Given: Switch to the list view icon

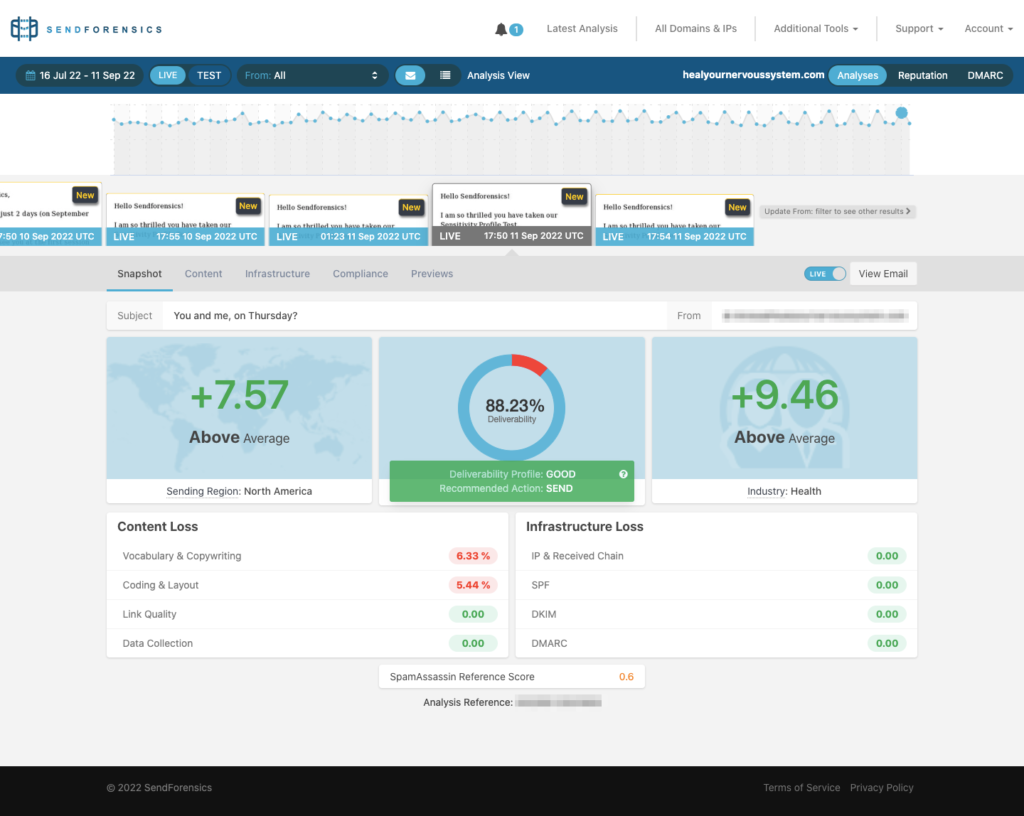Looking at the screenshot, I should [445, 75].
